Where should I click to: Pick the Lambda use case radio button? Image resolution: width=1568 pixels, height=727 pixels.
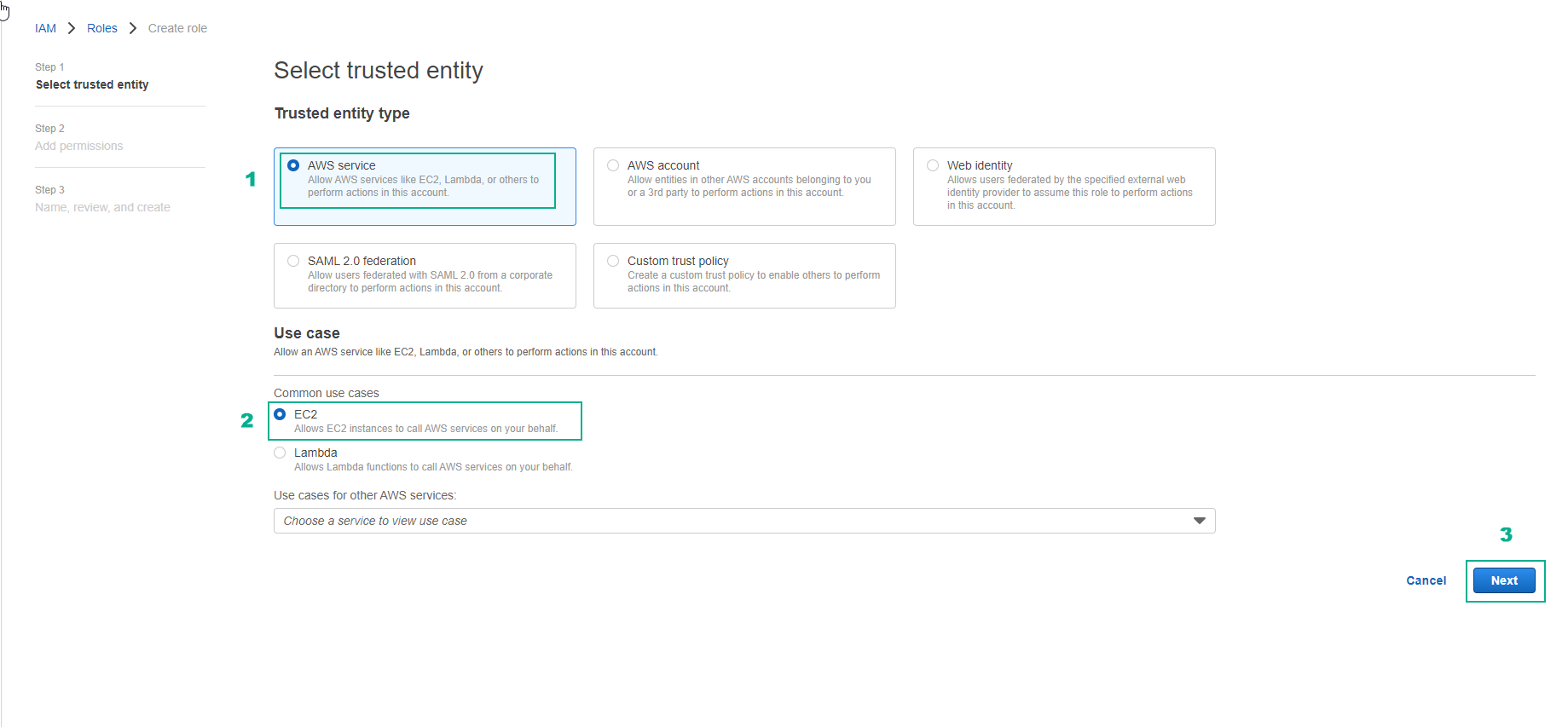click(x=280, y=453)
